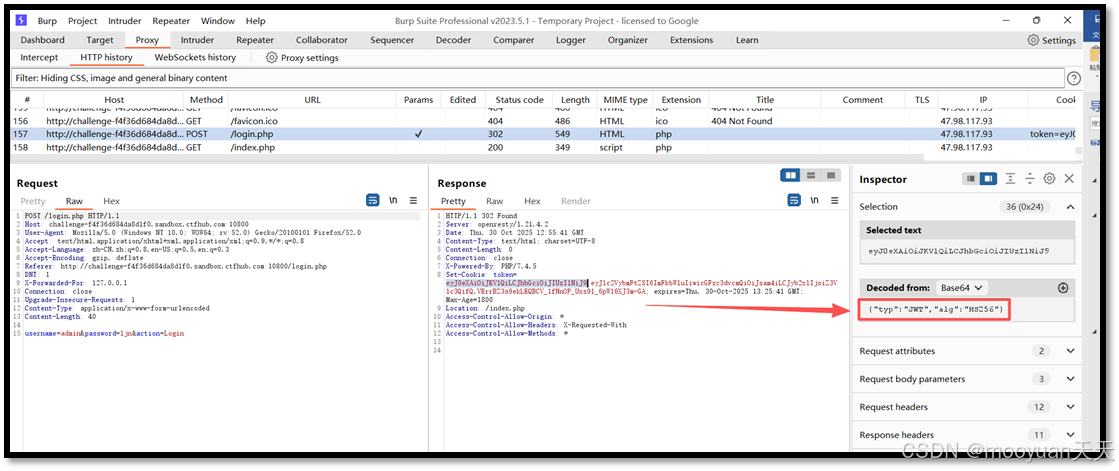The width and height of the screenshot is (1119, 471).
Task: Click the plus icon to add decoding
Action: tap(1063, 288)
